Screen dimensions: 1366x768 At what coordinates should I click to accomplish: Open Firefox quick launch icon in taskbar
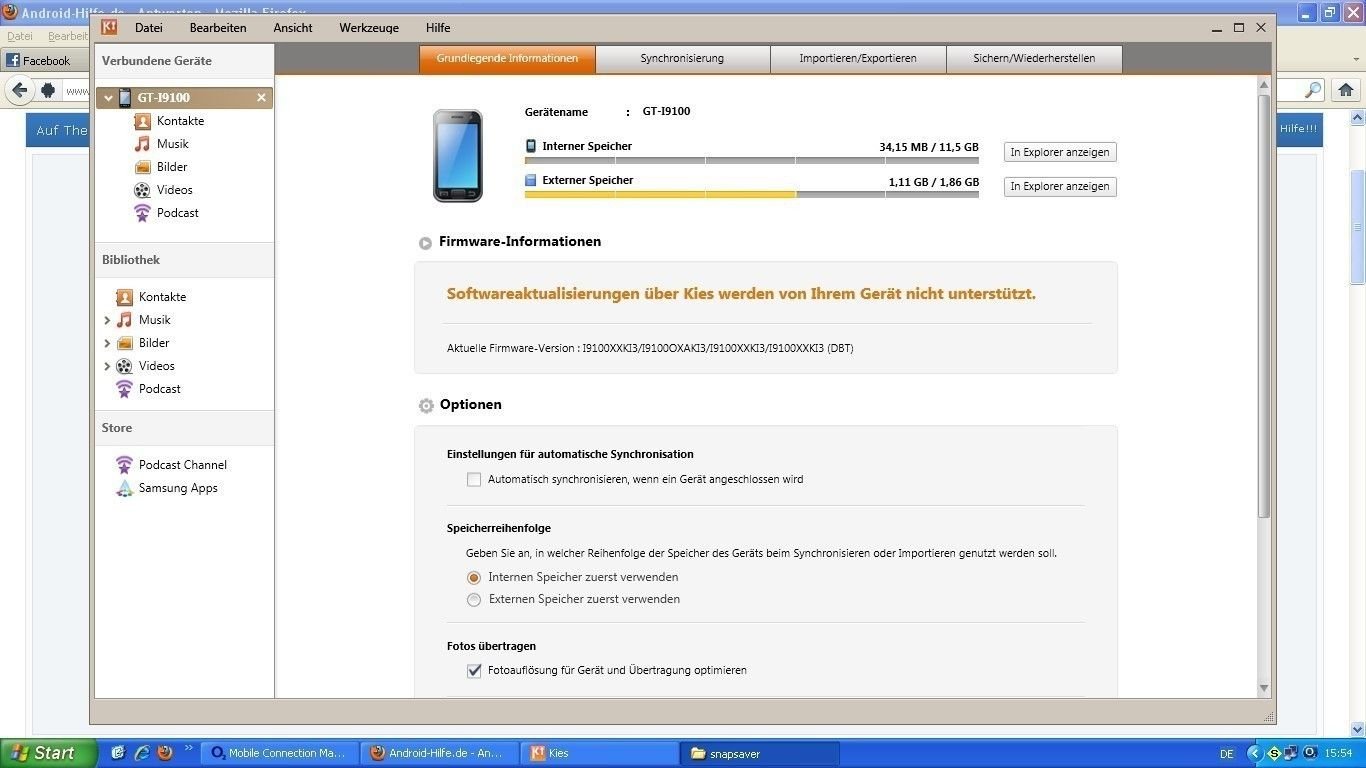(x=165, y=753)
